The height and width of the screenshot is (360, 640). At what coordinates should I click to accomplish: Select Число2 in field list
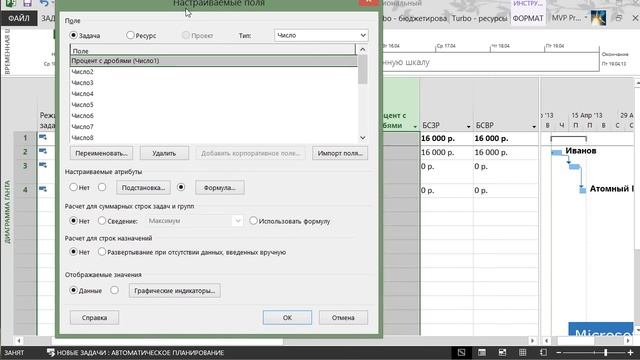click(213, 72)
